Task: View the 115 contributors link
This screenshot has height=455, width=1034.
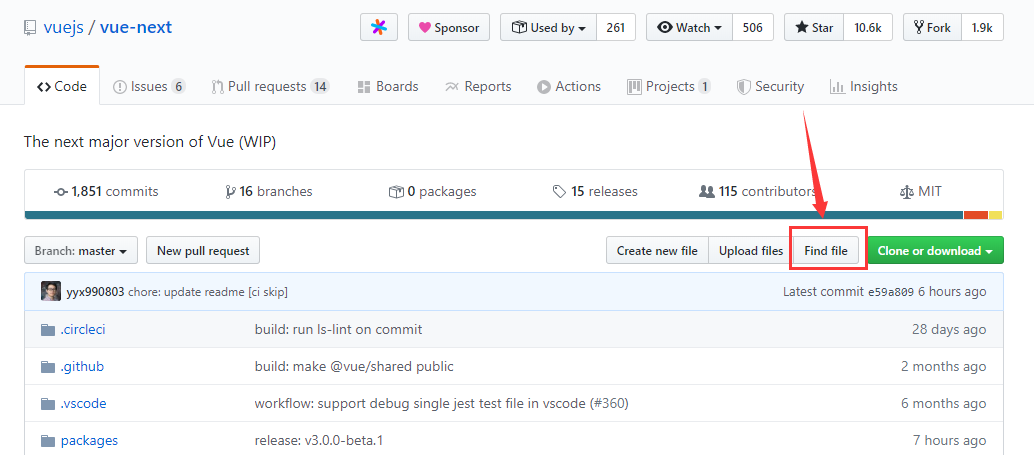Action: coord(758,192)
